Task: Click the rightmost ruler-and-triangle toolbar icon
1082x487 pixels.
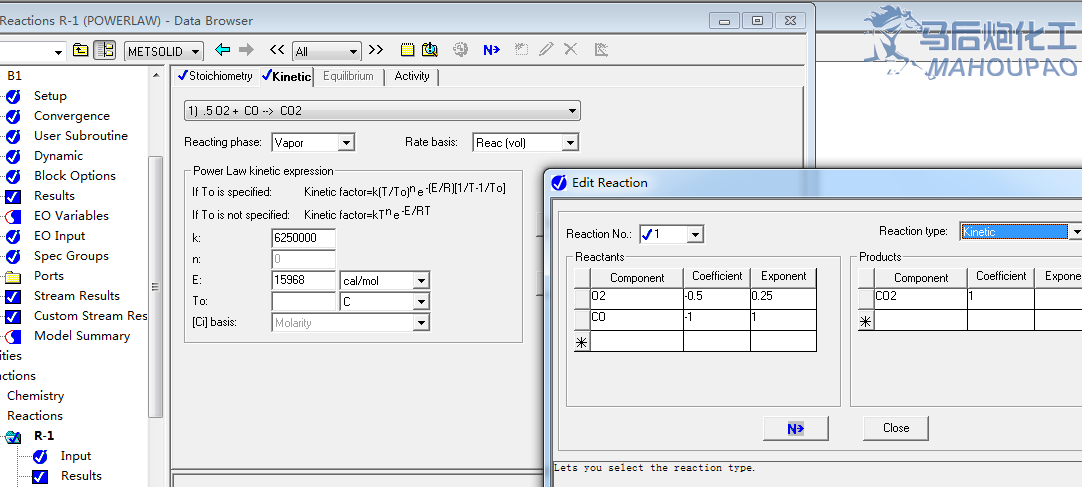Action: 600,50
